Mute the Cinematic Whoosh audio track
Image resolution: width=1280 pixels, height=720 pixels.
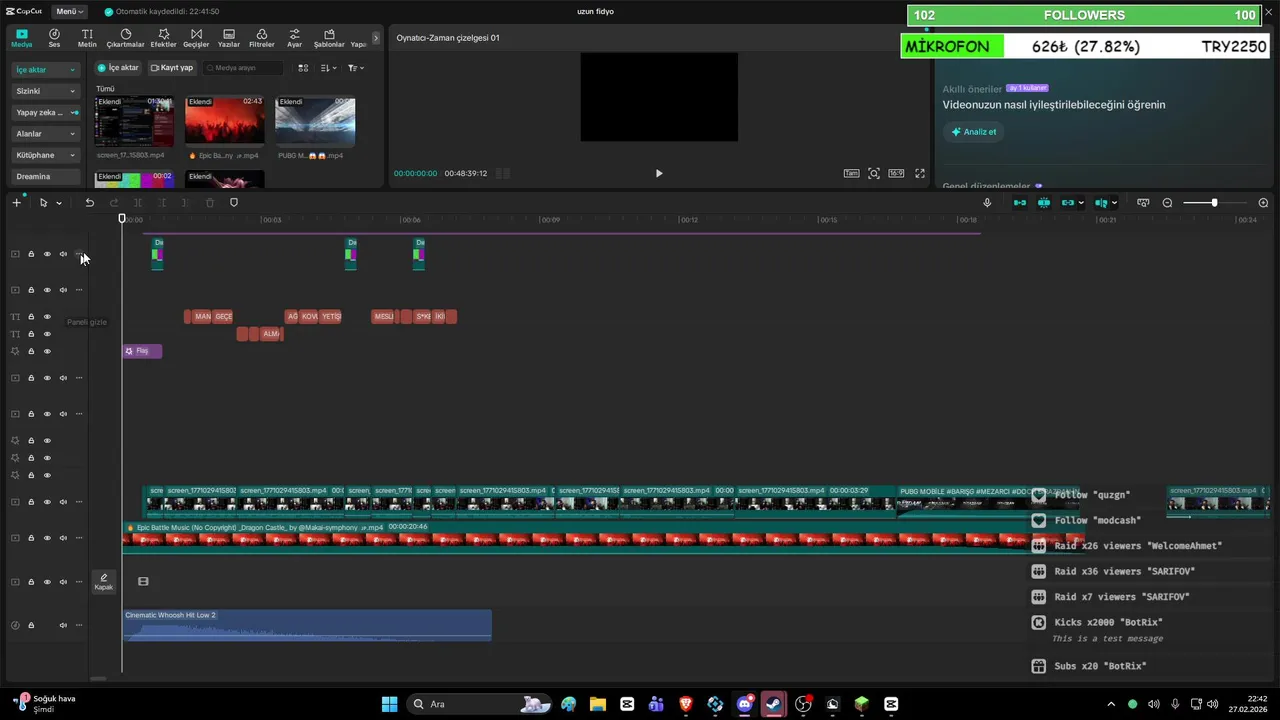63,625
